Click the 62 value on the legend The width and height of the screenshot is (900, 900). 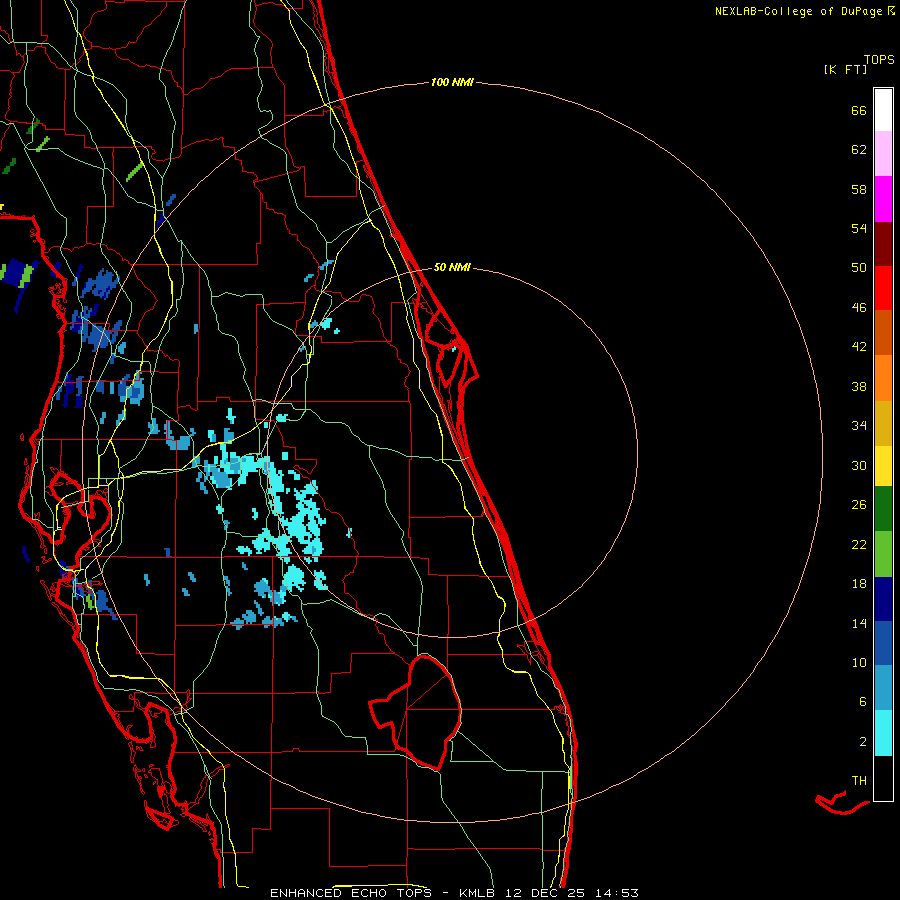[x=859, y=150]
